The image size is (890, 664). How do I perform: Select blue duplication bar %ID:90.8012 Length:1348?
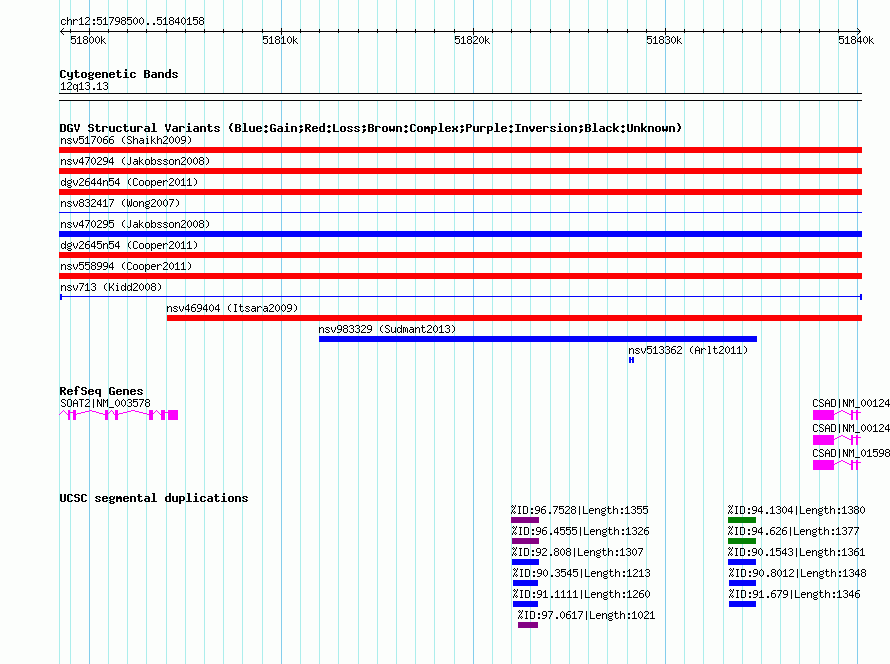[x=742, y=583]
